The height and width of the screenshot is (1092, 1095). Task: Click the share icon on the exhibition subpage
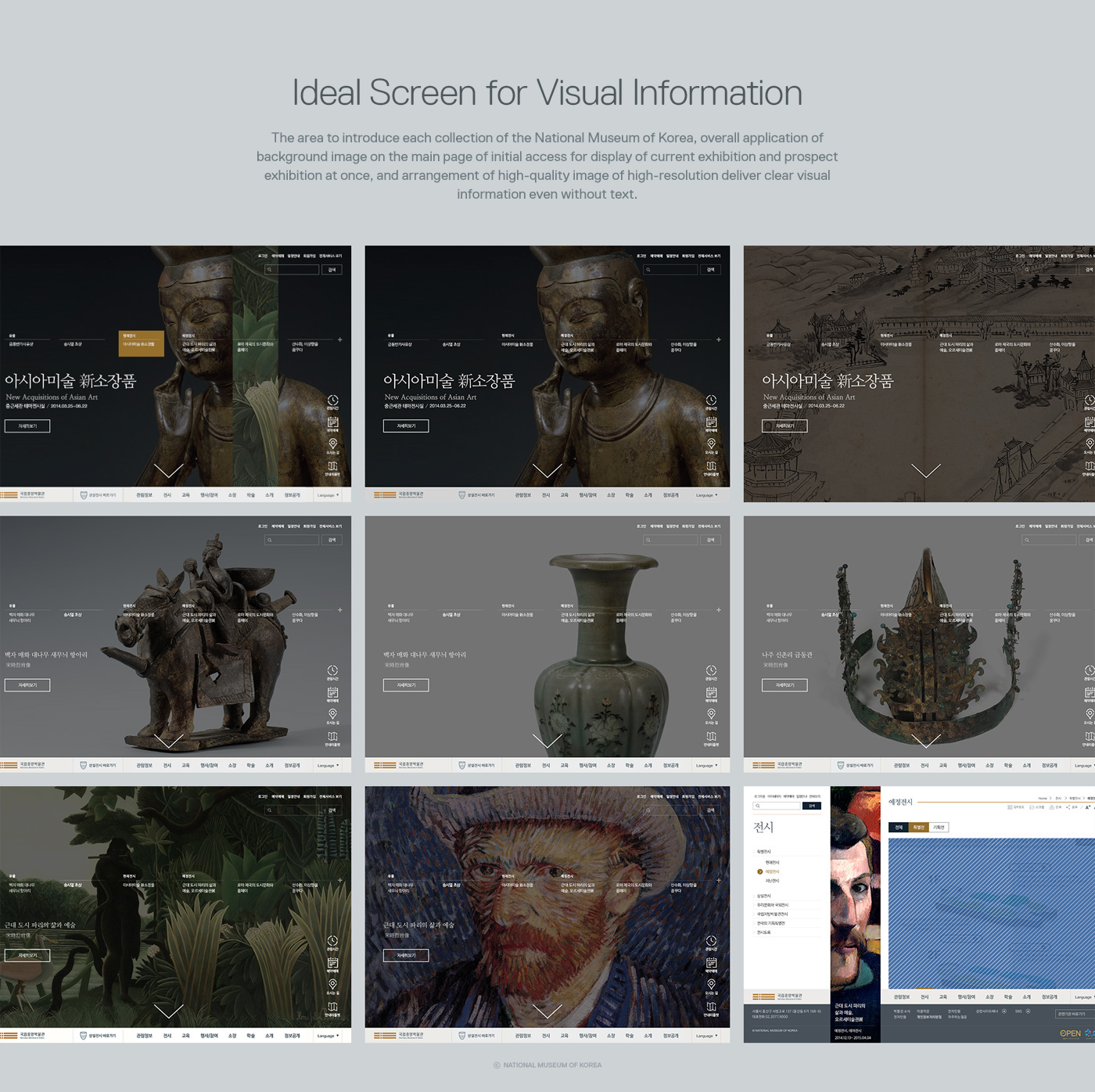1068,807
